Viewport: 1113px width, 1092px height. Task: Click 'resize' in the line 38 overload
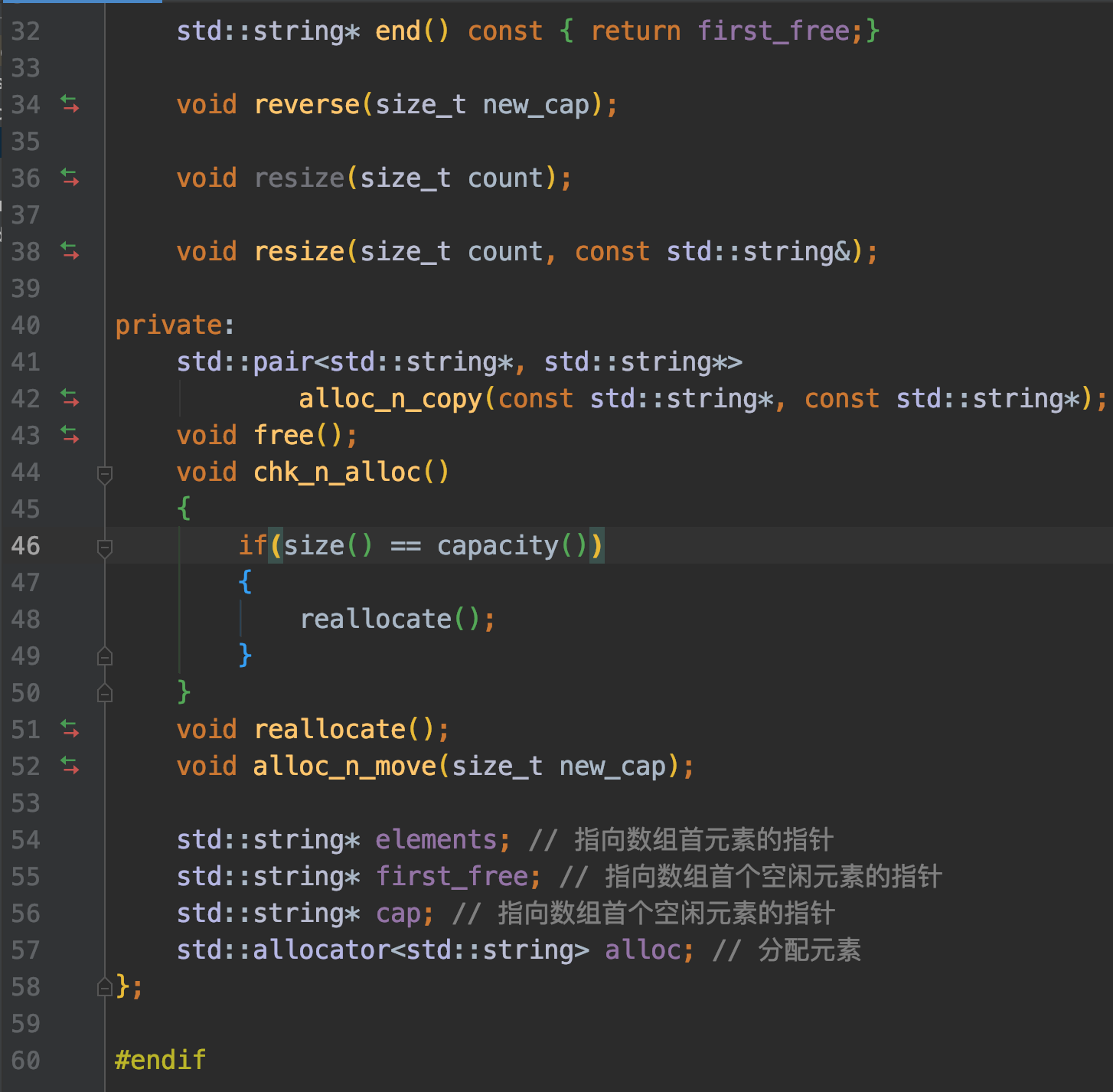point(299,251)
